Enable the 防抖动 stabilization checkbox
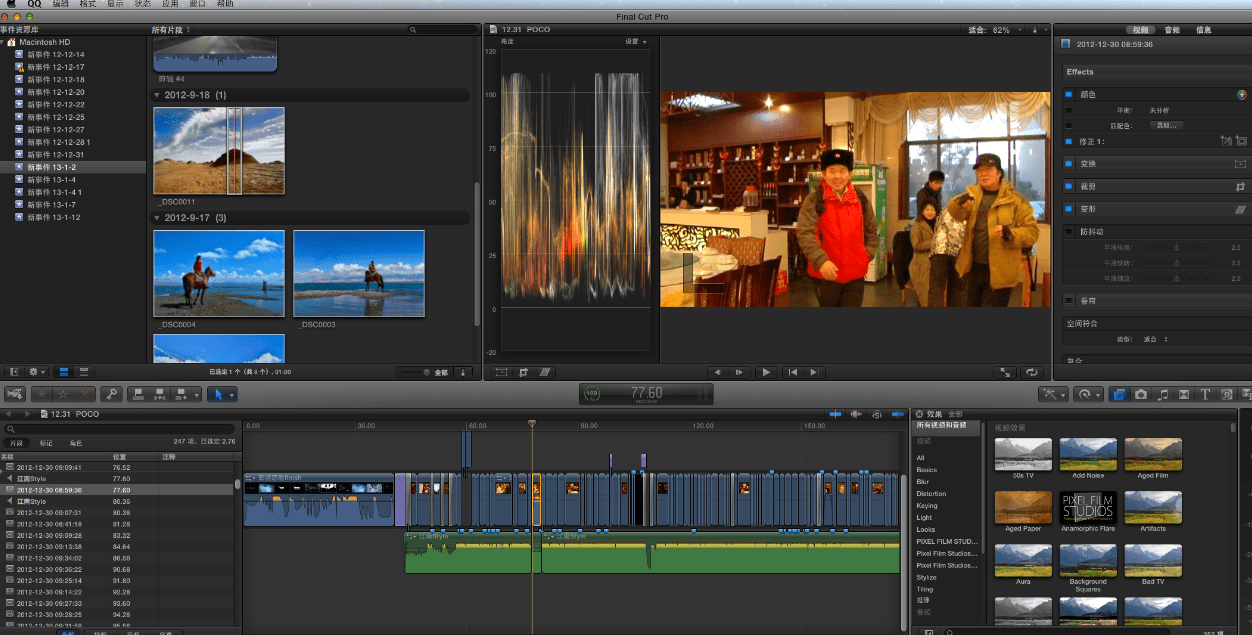The image size is (1252, 635). [x=1069, y=231]
